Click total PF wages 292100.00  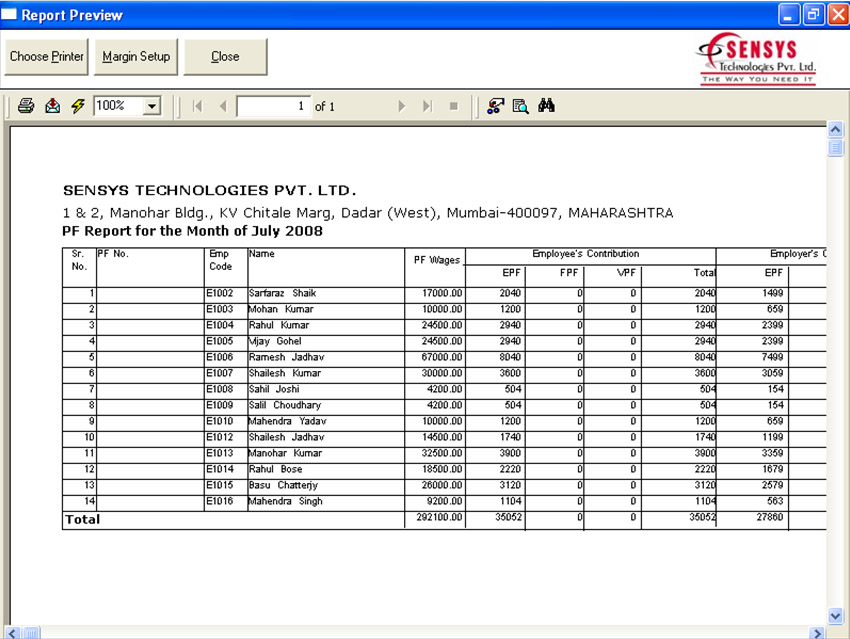click(439, 517)
